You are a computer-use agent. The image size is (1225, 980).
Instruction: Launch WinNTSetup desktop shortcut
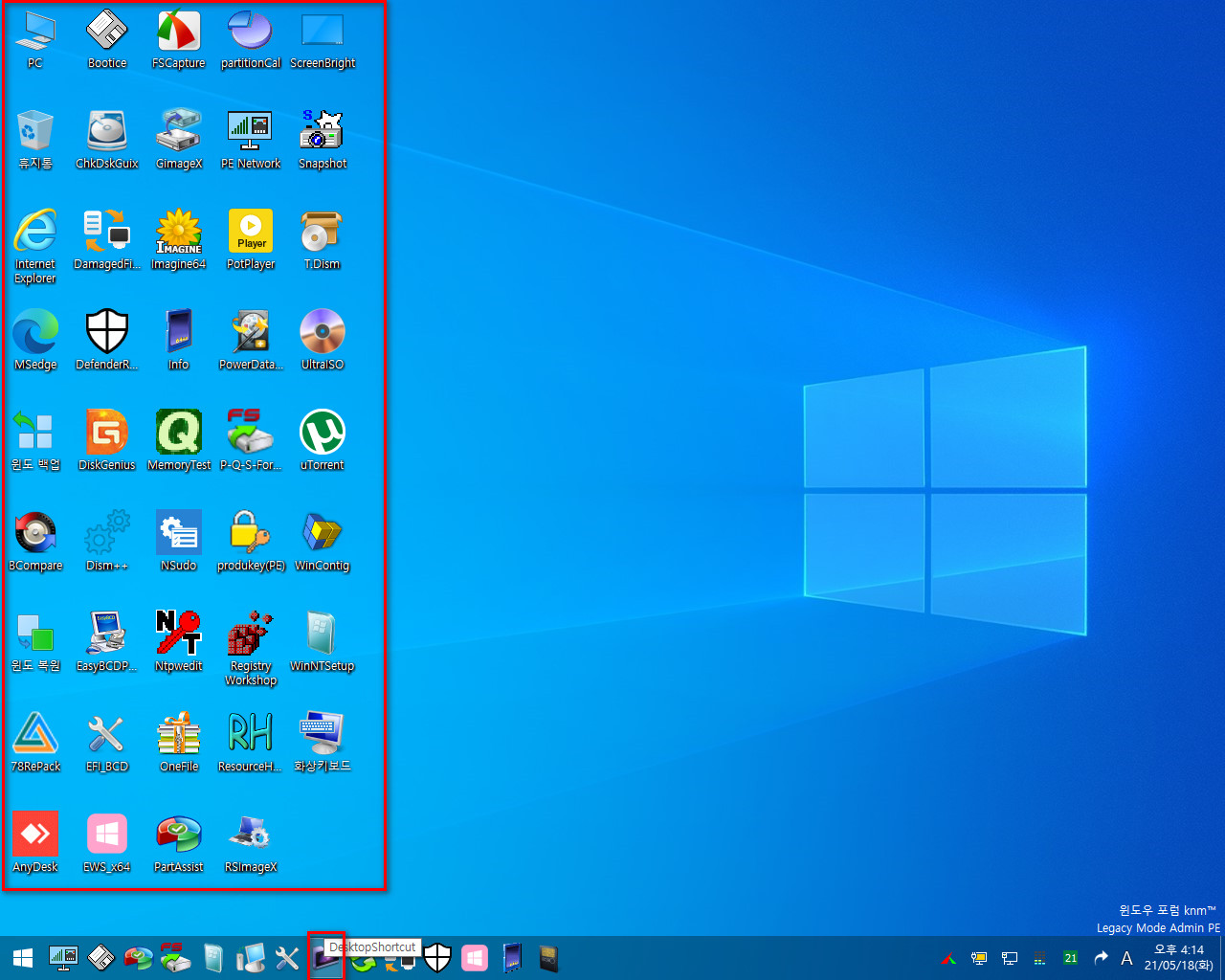pyautogui.click(x=323, y=643)
